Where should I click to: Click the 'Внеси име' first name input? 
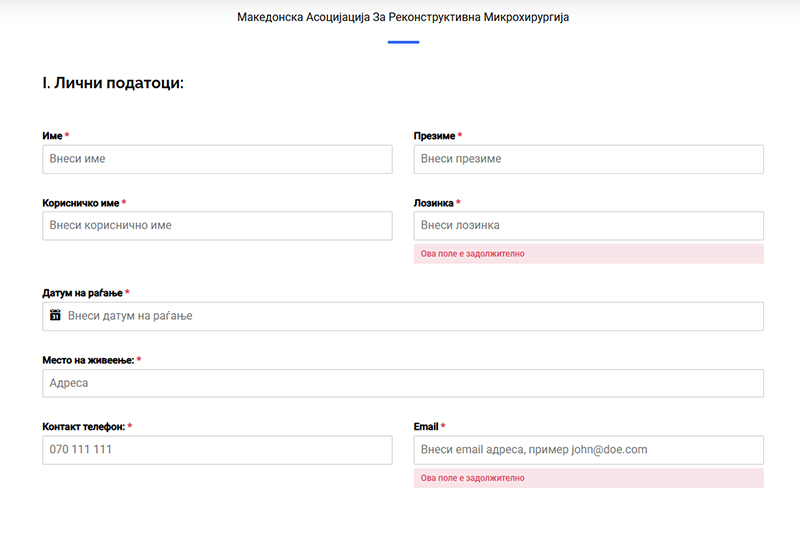coord(217,159)
